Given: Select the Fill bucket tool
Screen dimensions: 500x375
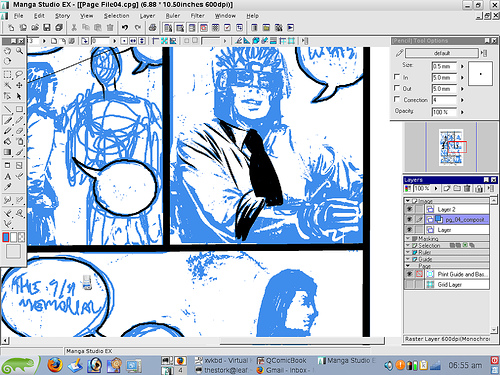Looking at the screenshot, I should (7, 142).
